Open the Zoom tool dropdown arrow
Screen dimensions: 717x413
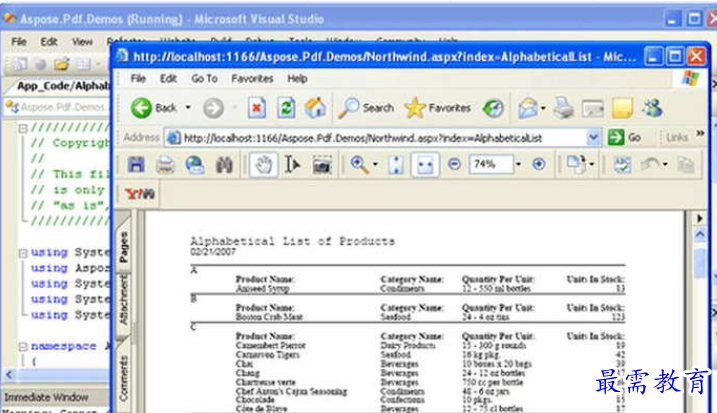coord(375,164)
